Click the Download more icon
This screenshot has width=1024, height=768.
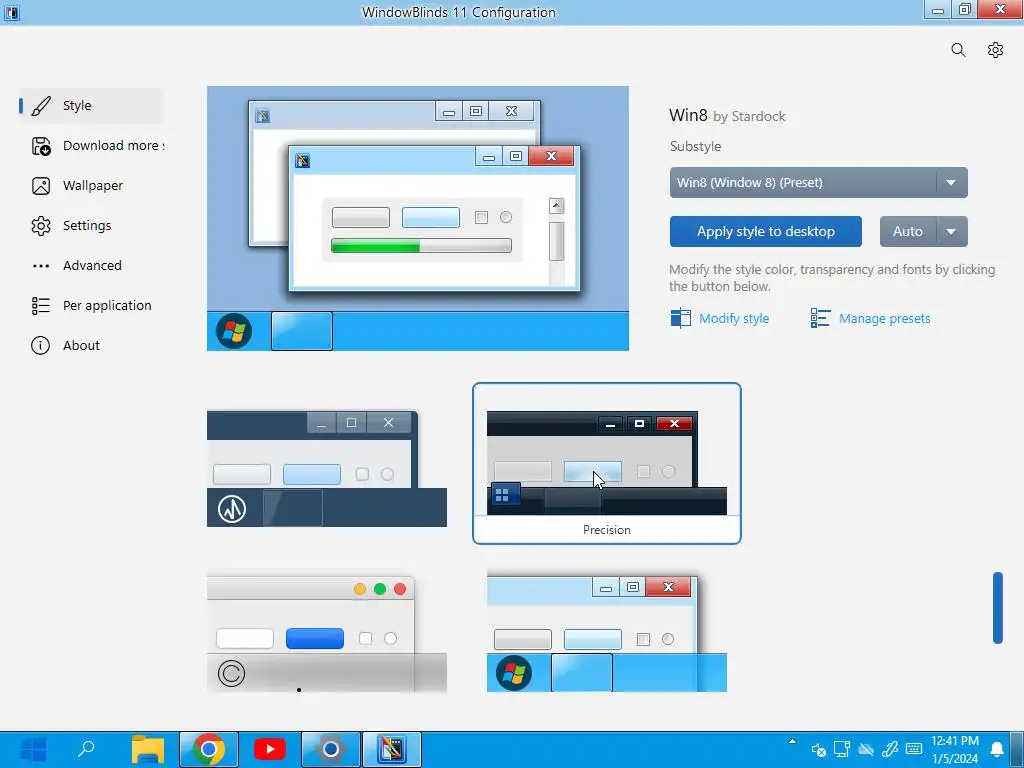click(40, 146)
